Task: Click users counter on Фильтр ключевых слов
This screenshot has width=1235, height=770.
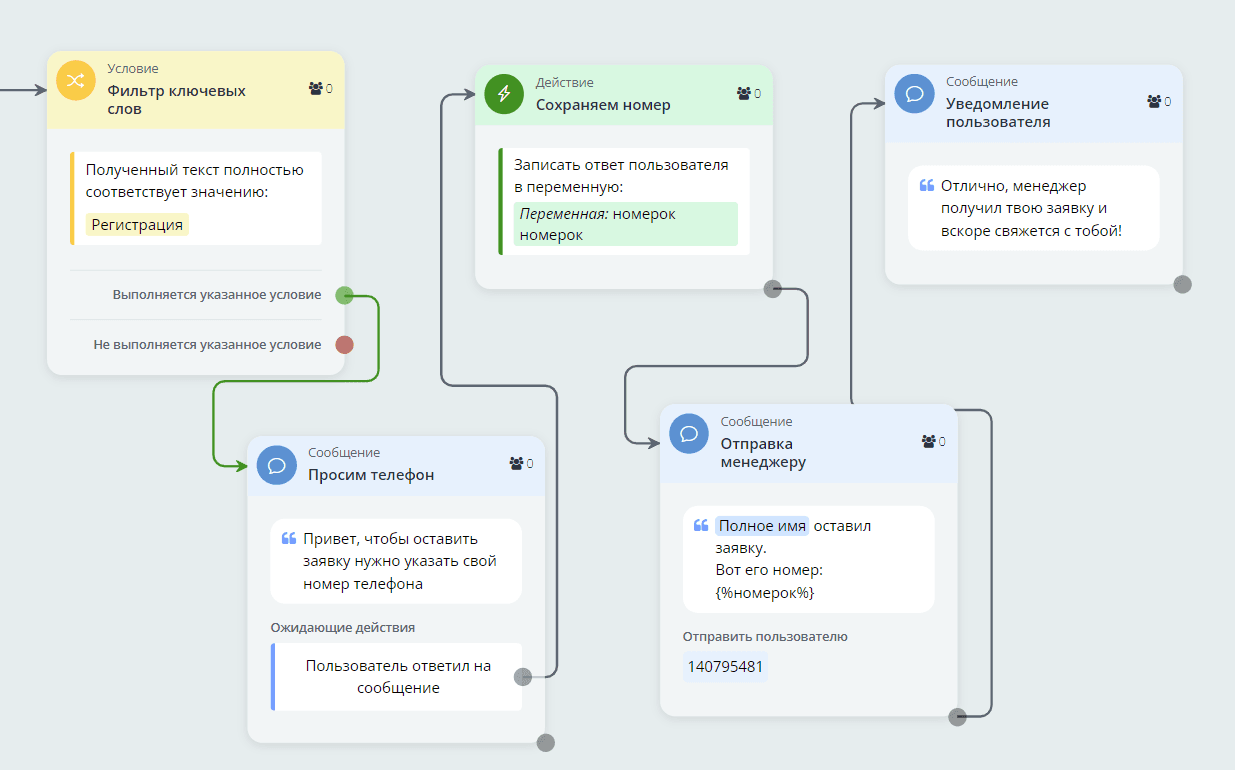Action: click(x=321, y=89)
